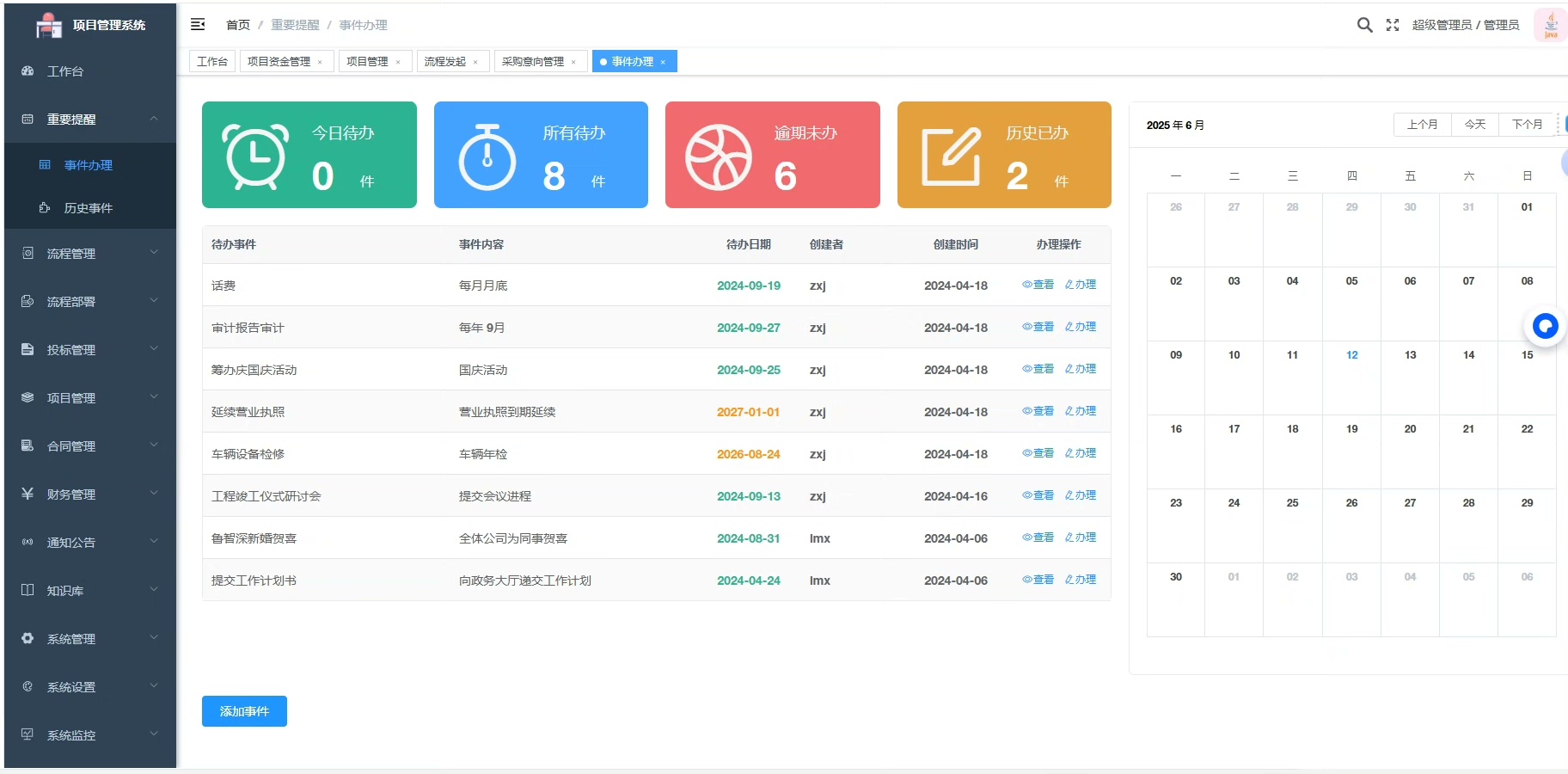Screen dimensions: 1568x774
Task: Click the sidebar collapse hamburger icon
Action: [198, 25]
